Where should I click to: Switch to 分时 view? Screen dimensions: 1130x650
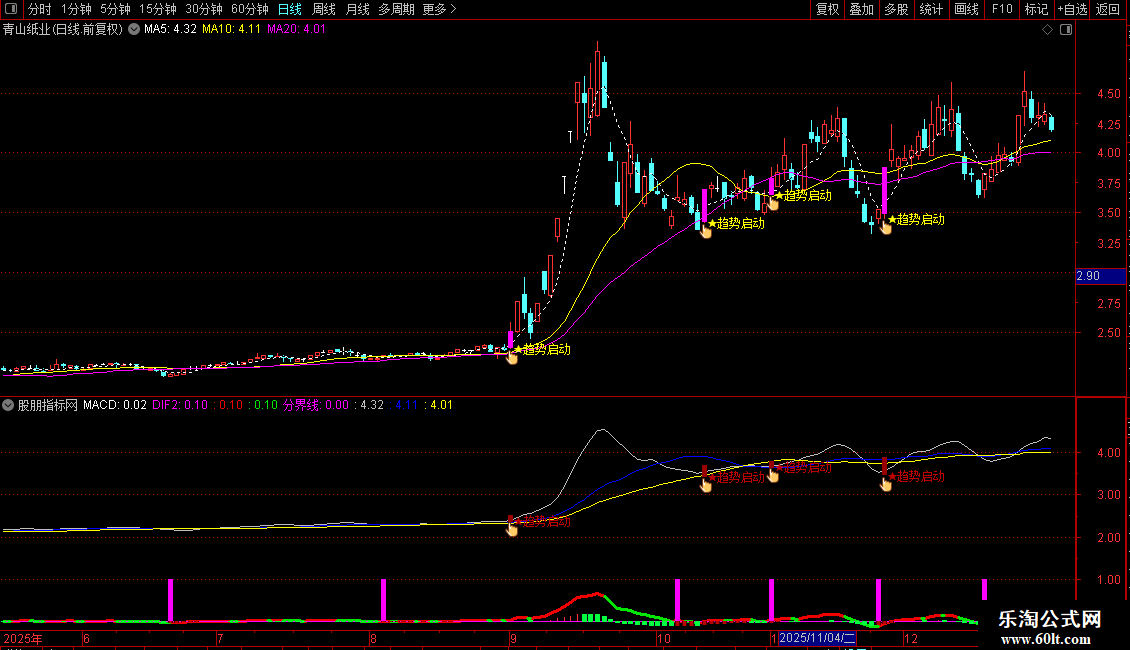tap(40, 9)
